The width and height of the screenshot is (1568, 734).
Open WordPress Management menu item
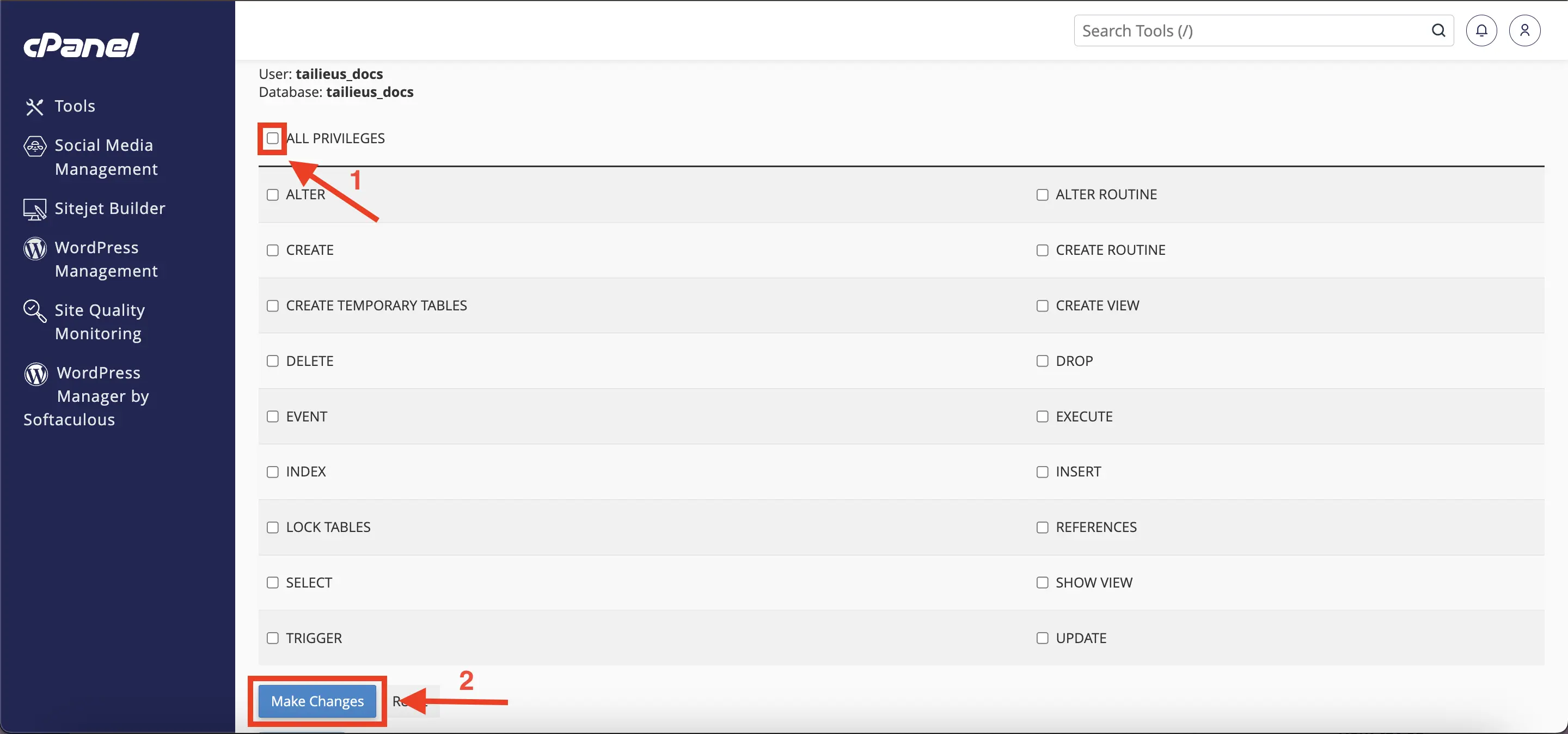click(107, 259)
